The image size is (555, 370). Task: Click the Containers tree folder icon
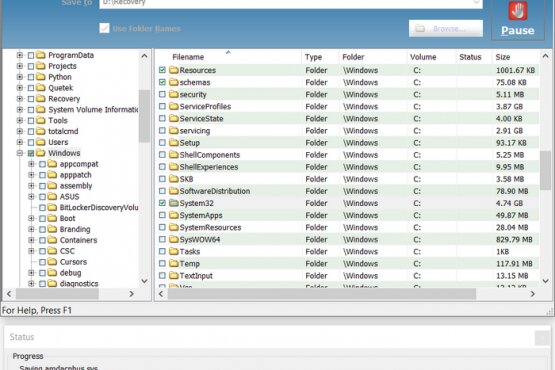(52, 240)
